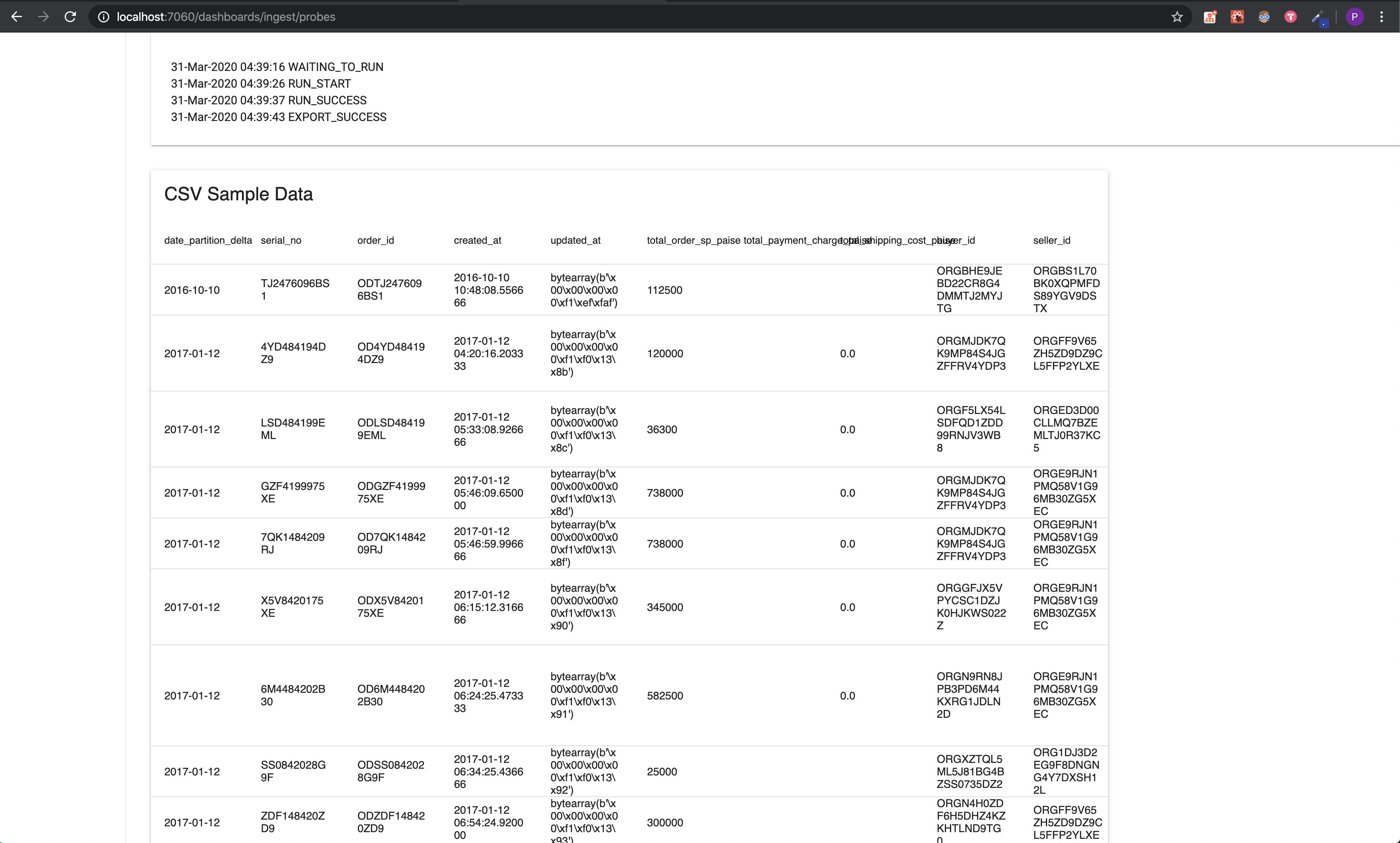Click the pink T-shaped extension icon
Viewport: 1400px width, 843px height.
1290,16
